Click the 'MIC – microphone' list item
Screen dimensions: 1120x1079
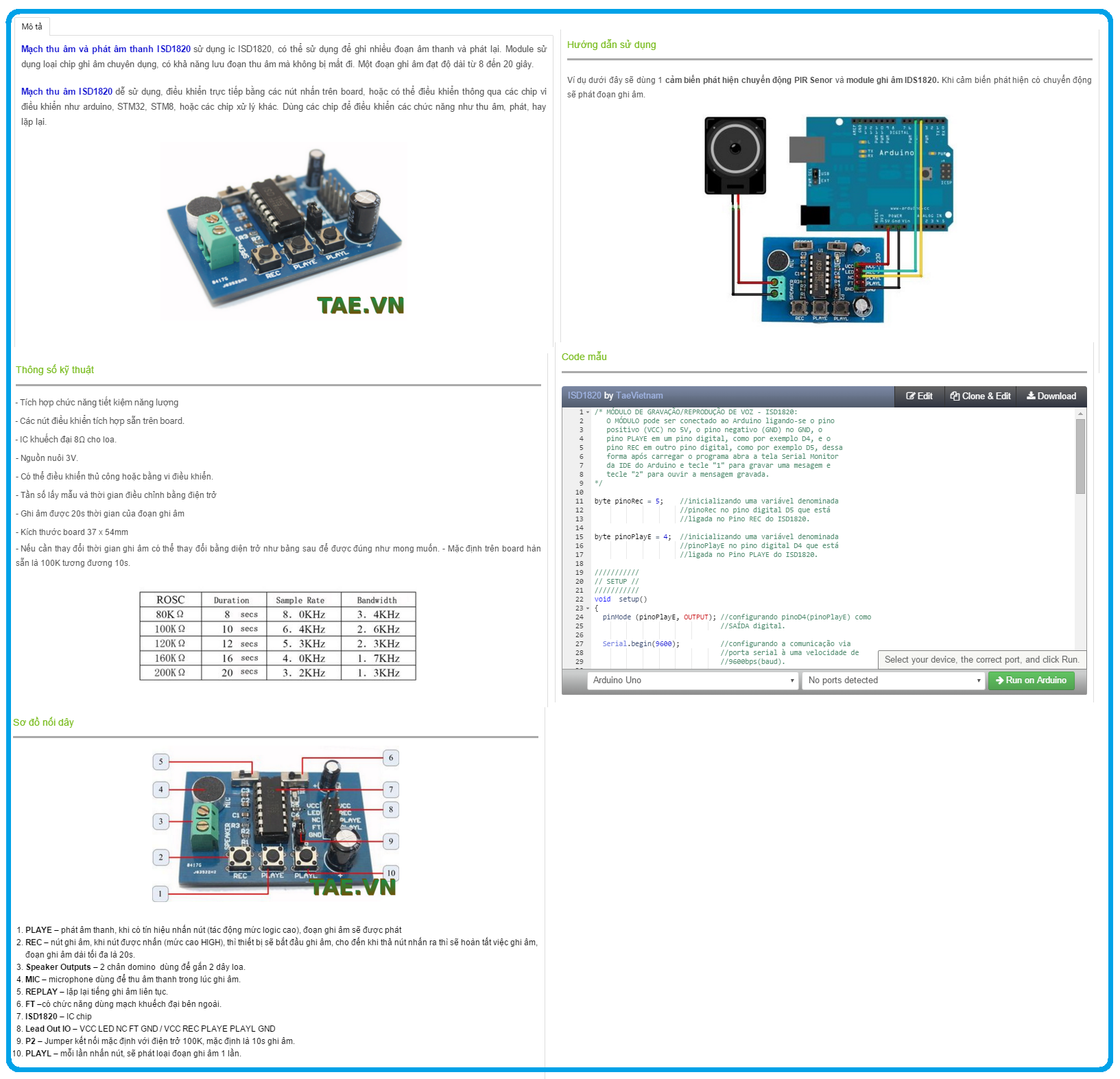pos(133,980)
